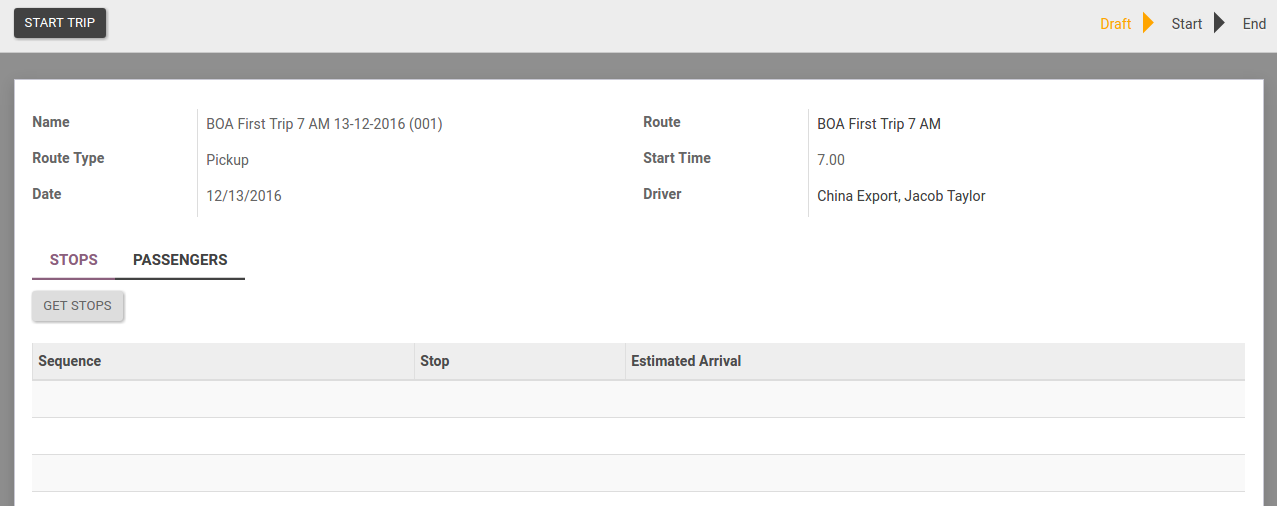Open driver China Export, Jacob Taylor

tap(901, 196)
